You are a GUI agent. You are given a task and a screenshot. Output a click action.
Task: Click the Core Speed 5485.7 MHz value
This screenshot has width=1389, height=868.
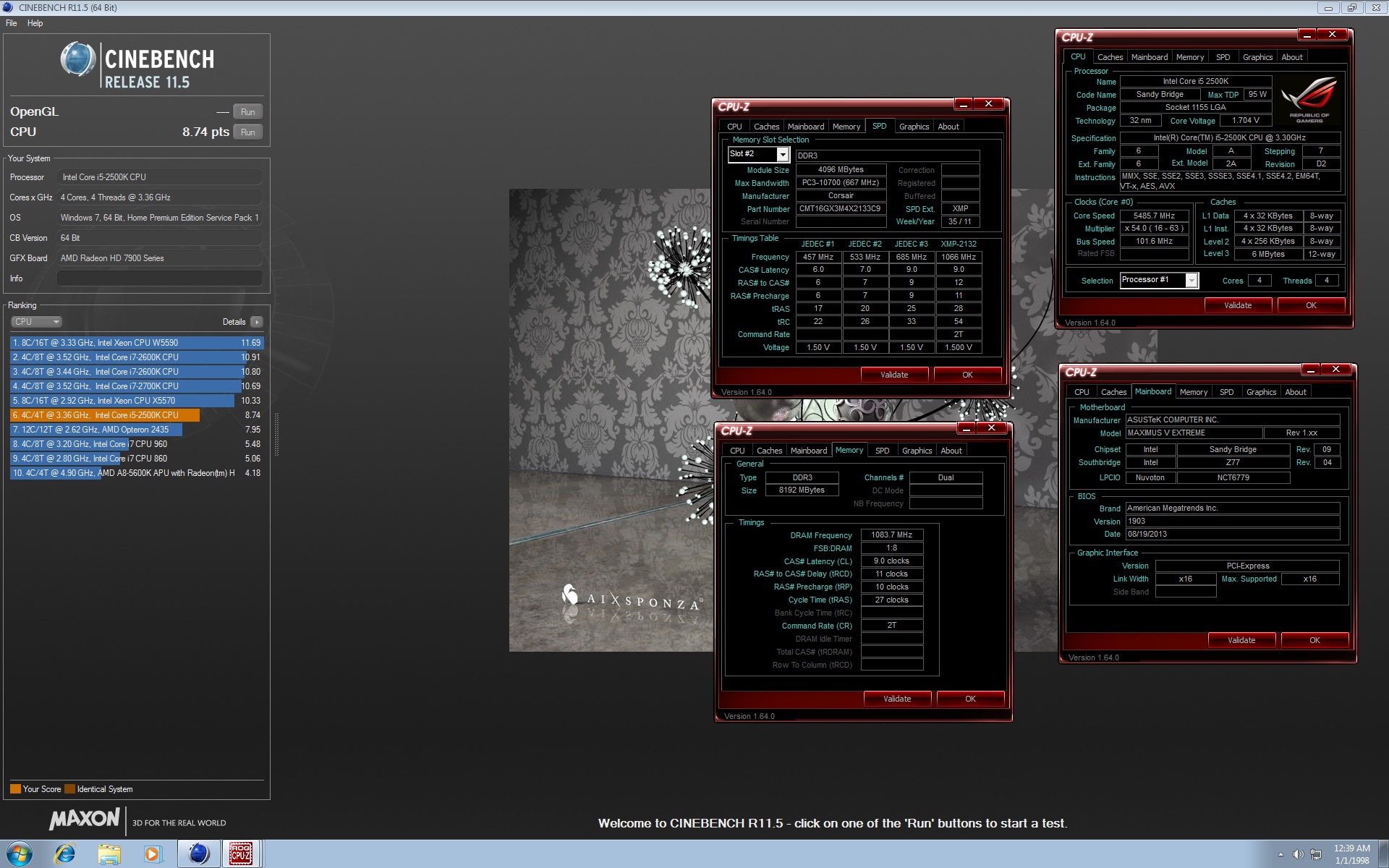point(1154,216)
